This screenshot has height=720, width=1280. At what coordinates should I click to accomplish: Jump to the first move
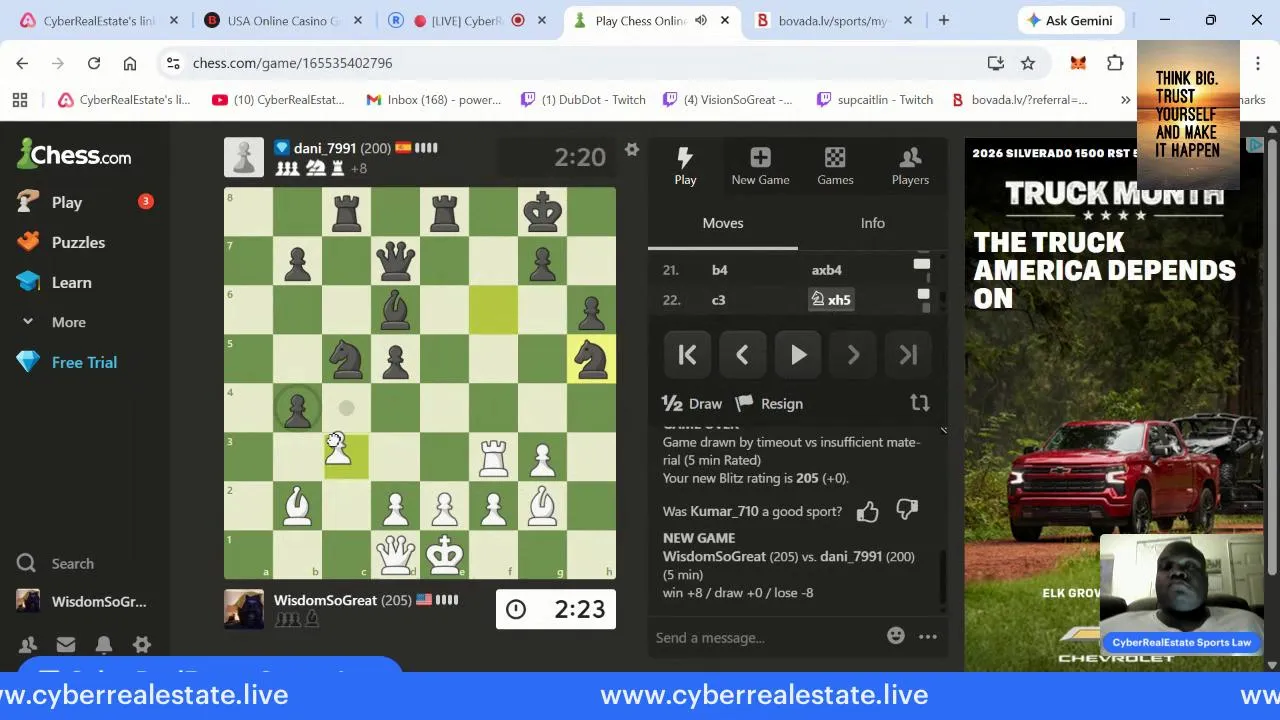click(687, 355)
